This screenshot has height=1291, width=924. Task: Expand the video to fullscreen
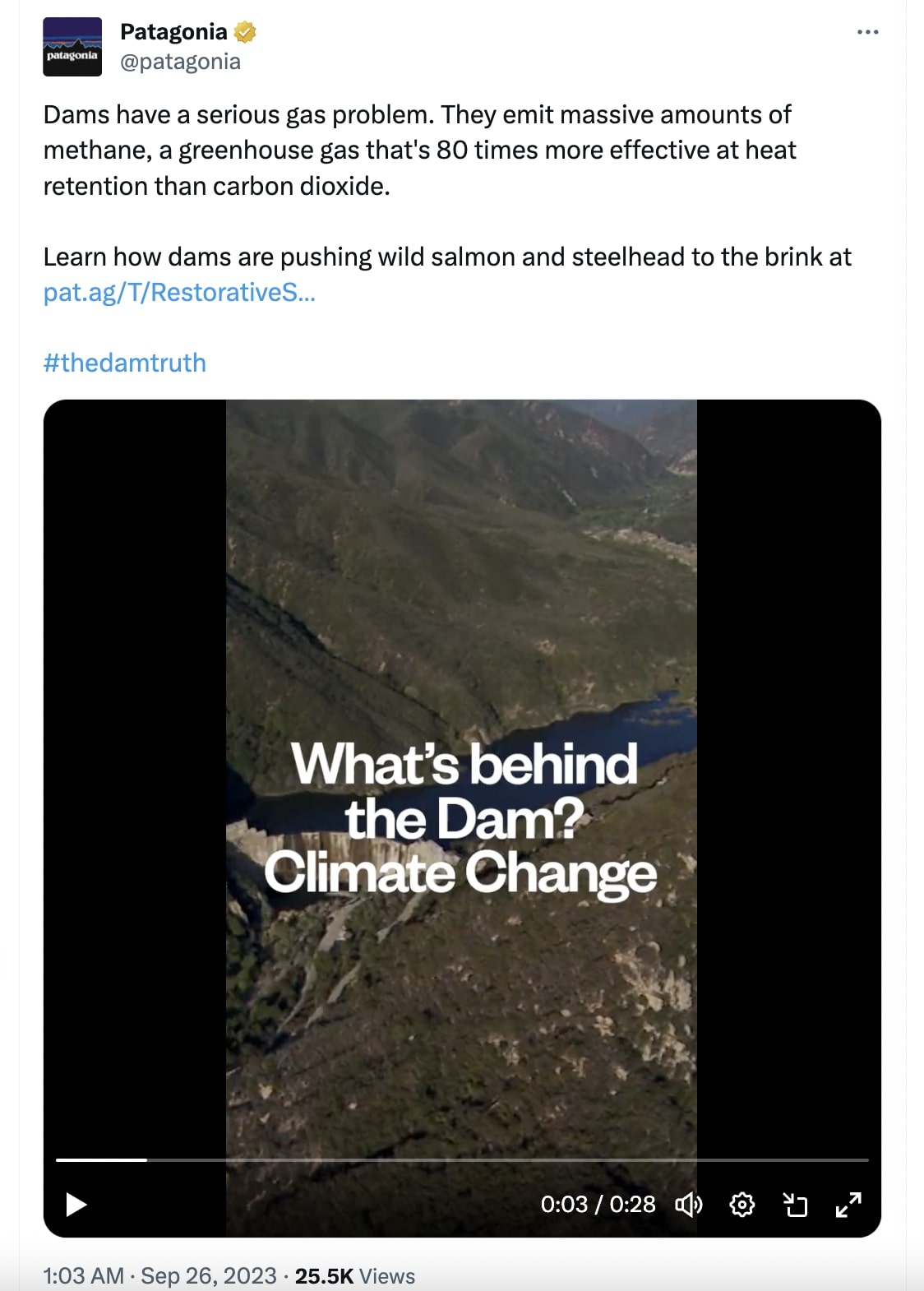tap(850, 1205)
